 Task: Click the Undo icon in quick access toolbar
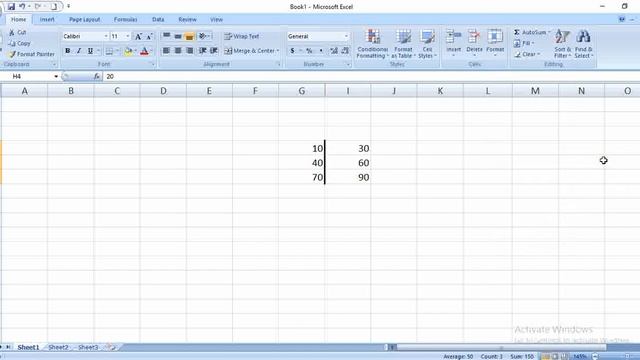(22, 7)
